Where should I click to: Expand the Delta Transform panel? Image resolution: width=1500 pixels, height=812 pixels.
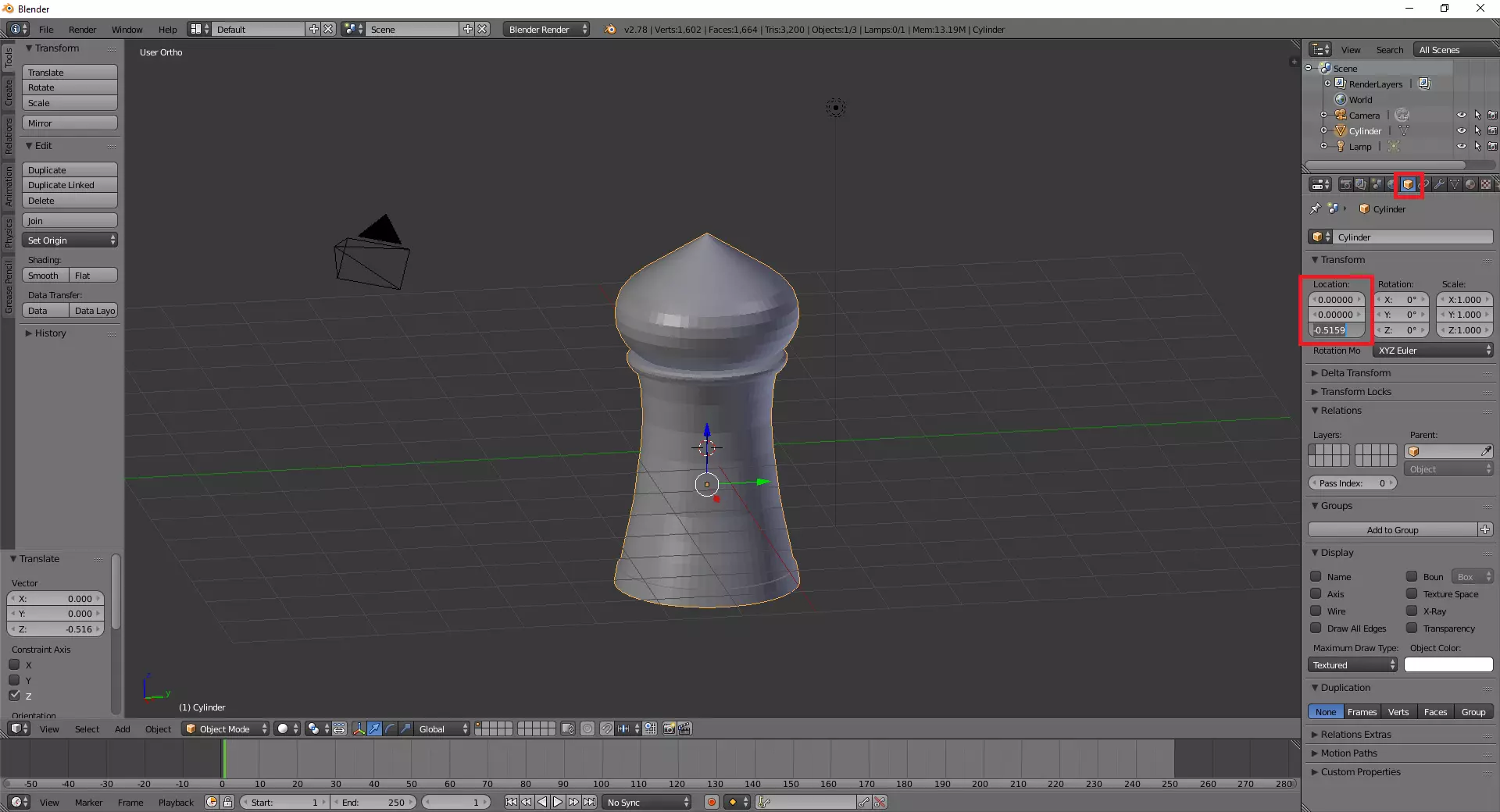click(1355, 373)
